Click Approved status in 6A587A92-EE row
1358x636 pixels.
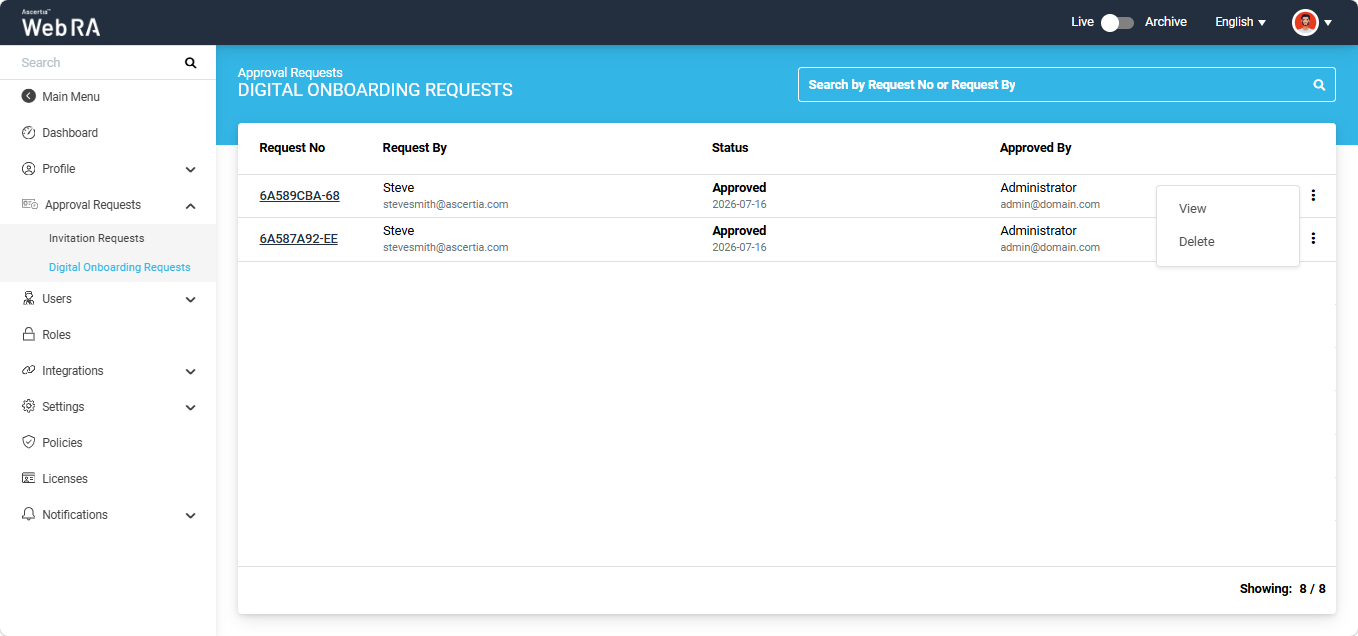tap(739, 231)
